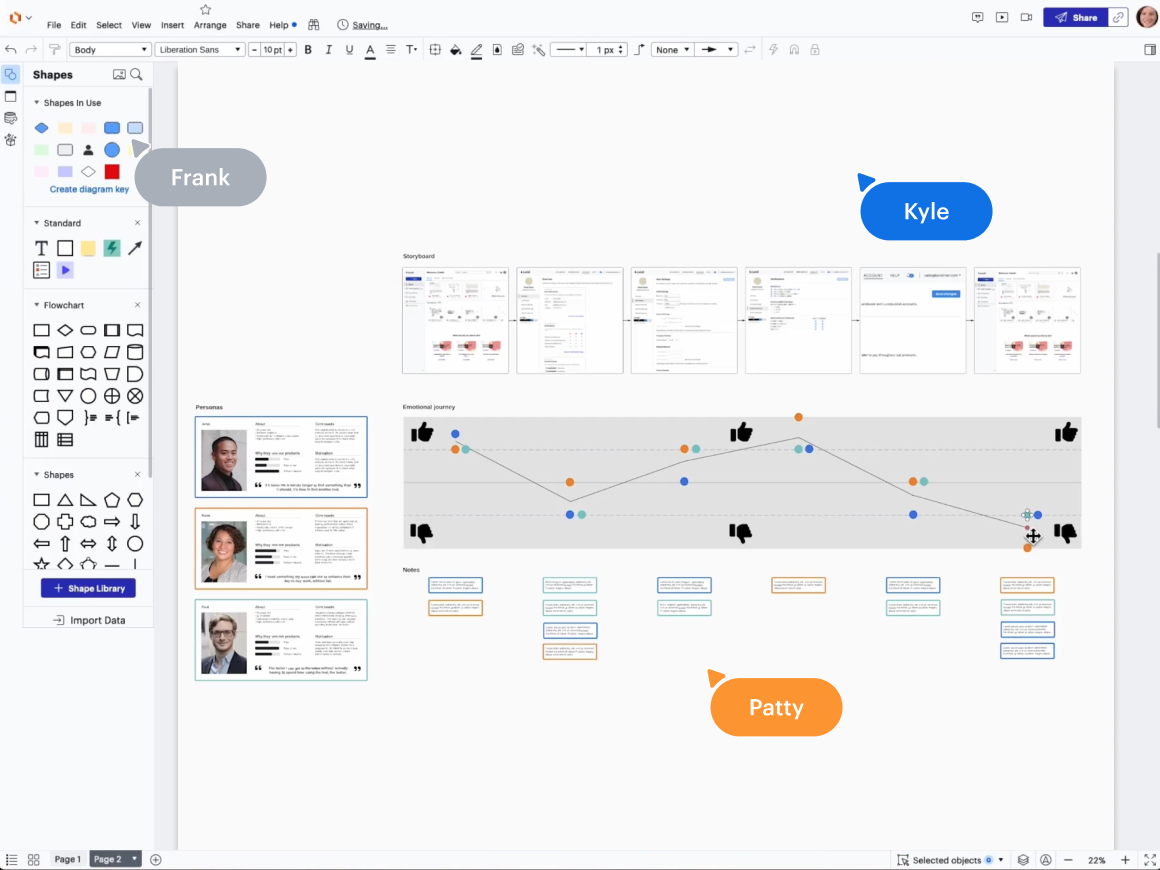Click the Create diagram key link

pyautogui.click(x=89, y=189)
